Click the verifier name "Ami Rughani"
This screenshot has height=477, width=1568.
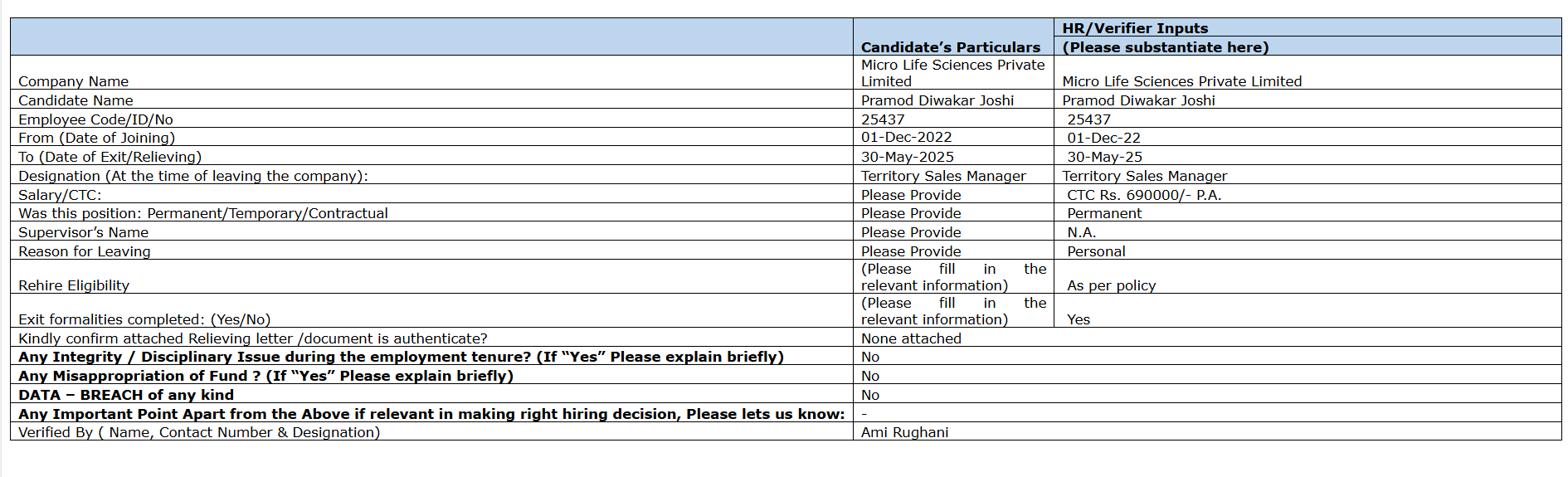pyautogui.click(x=904, y=432)
